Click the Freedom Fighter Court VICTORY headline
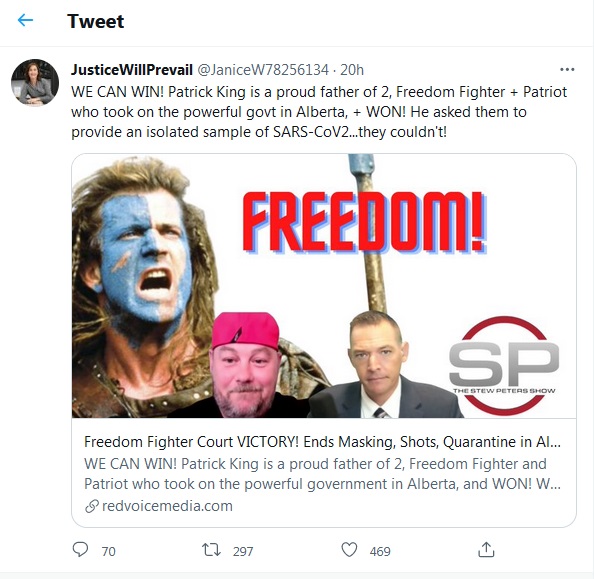 click(x=322, y=442)
